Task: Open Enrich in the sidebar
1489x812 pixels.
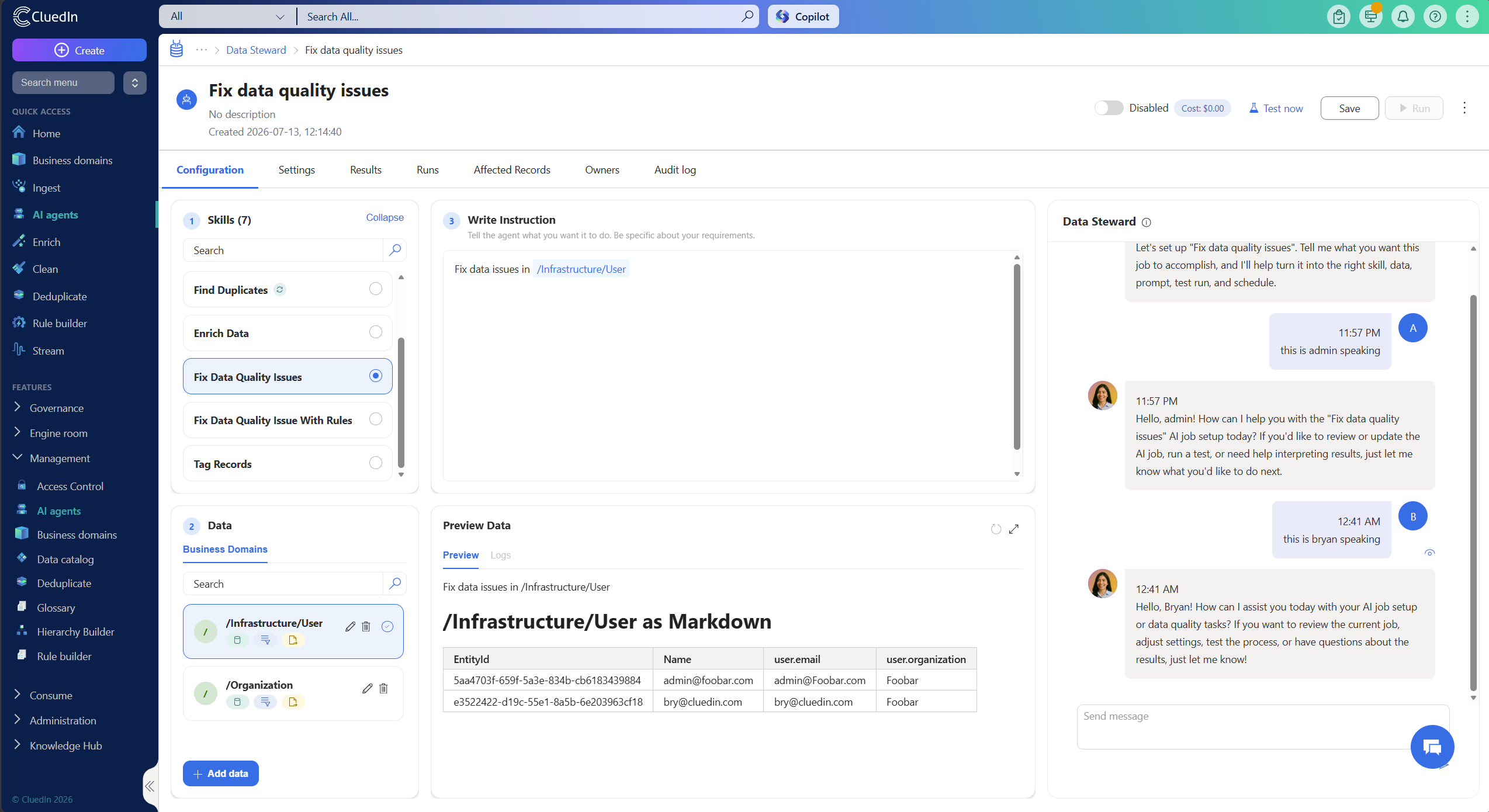Action: [x=46, y=242]
